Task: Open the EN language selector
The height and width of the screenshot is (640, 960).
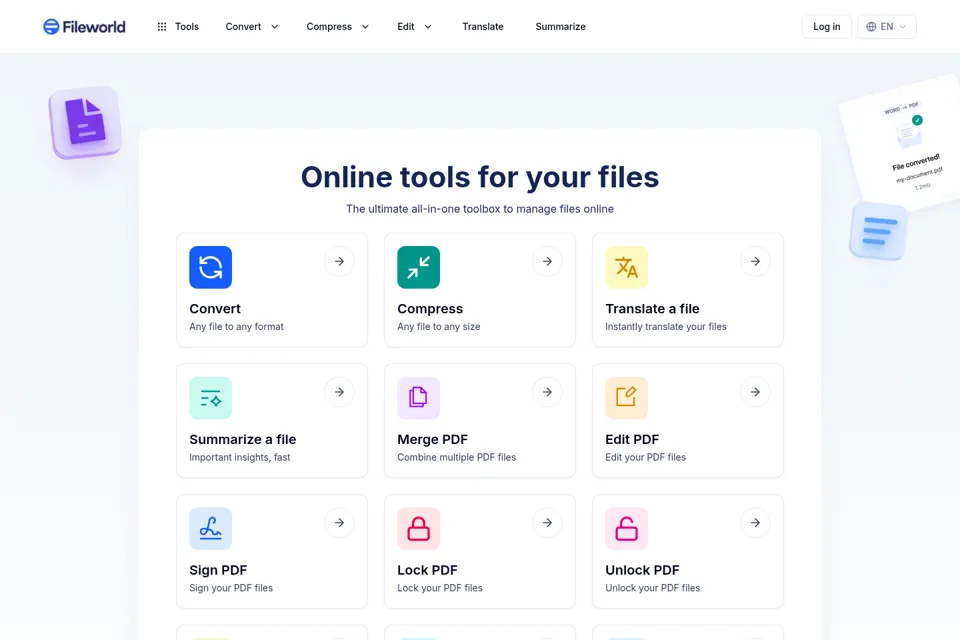Action: point(887,26)
